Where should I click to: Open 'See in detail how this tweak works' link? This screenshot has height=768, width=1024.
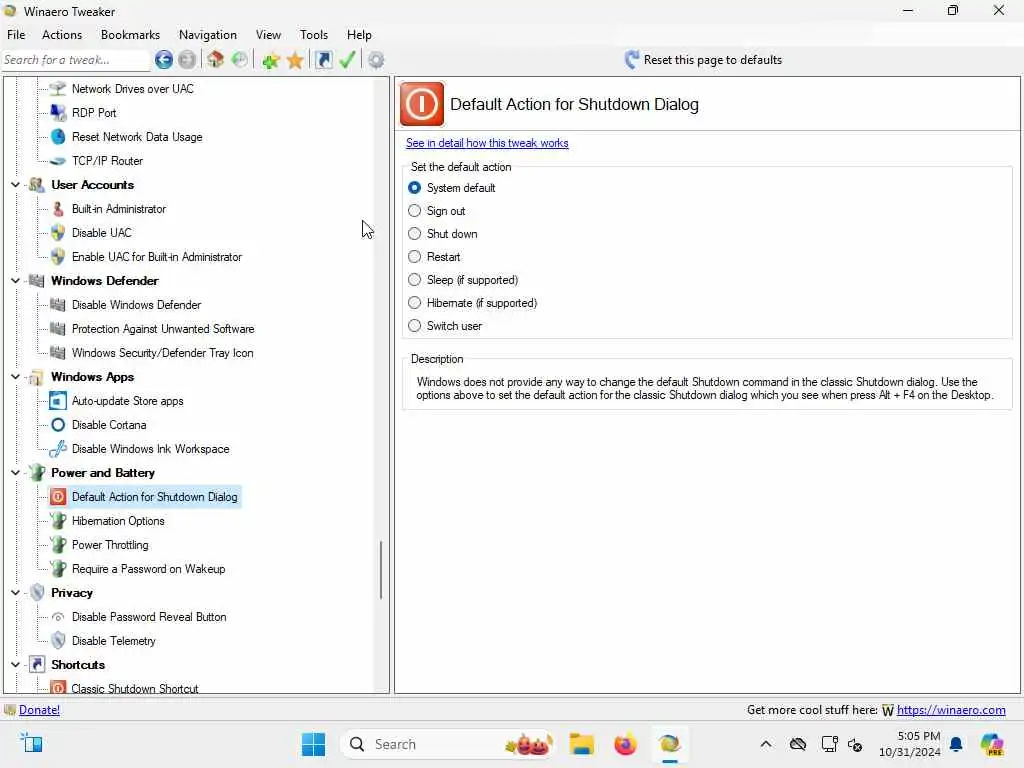tap(487, 143)
